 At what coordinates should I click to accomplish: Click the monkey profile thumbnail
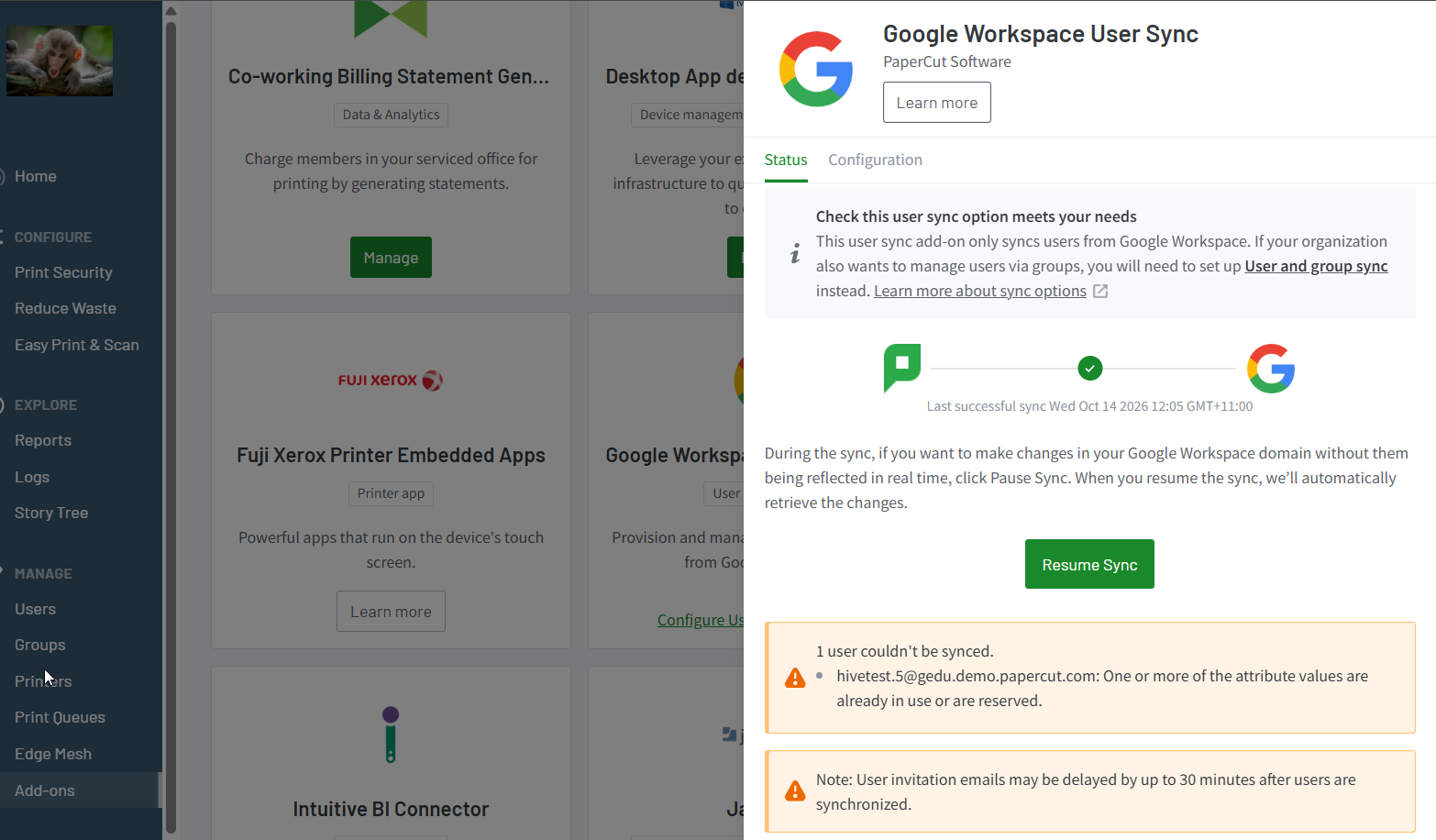click(x=60, y=61)
